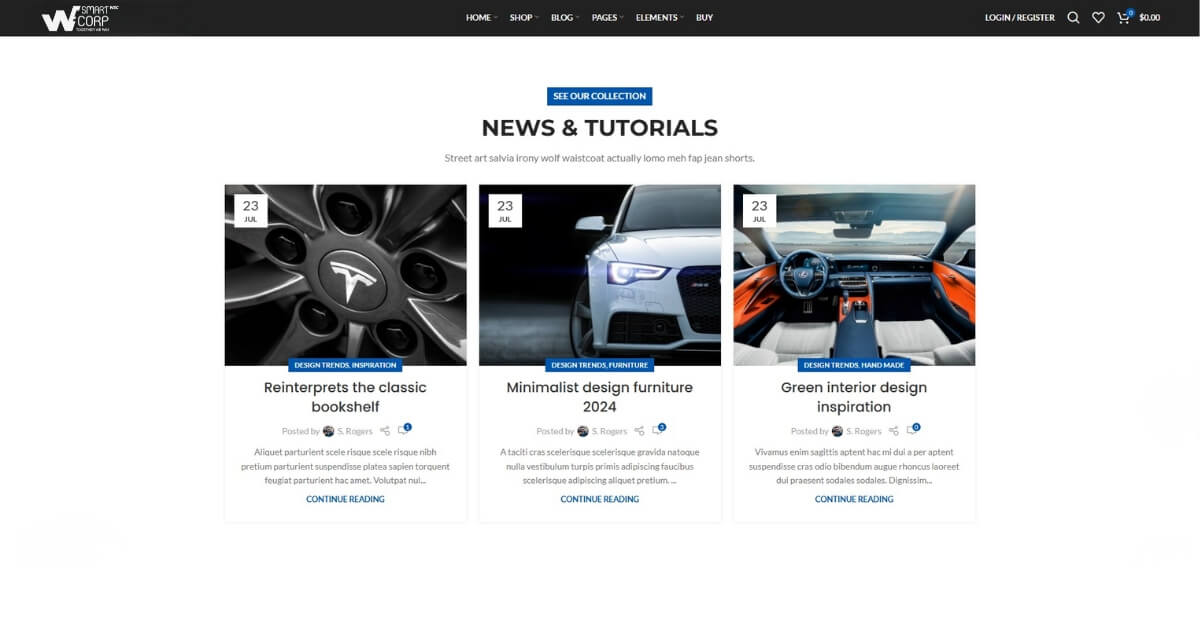This screenshot has height=630, width=1200.
Task: Open the wishlist heart icon
Action: pyautogui.click(x=1097, y=17)
